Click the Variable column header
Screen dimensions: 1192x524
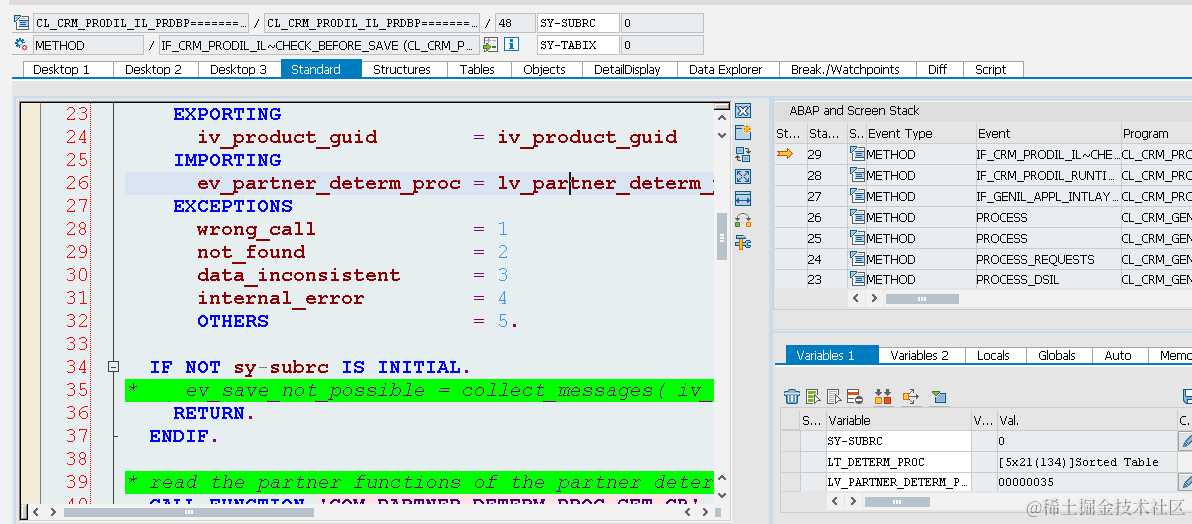(x=899, y=420)
